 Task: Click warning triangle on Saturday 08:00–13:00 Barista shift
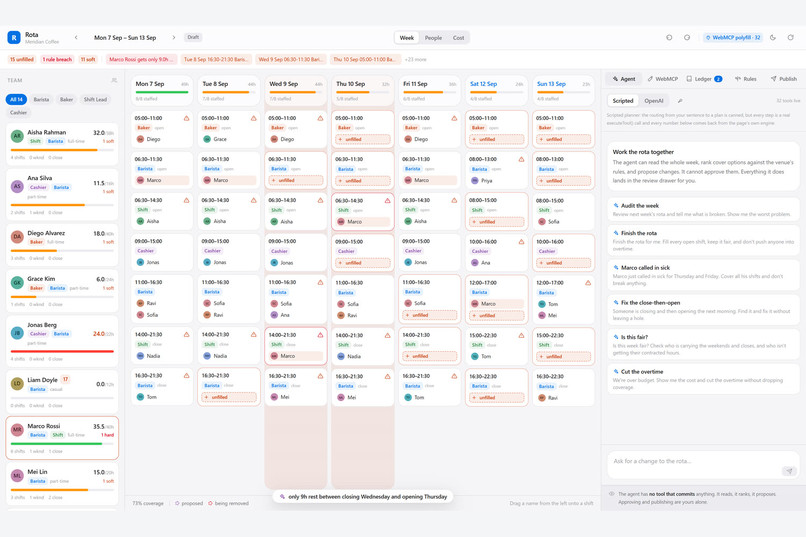point(521,159)
